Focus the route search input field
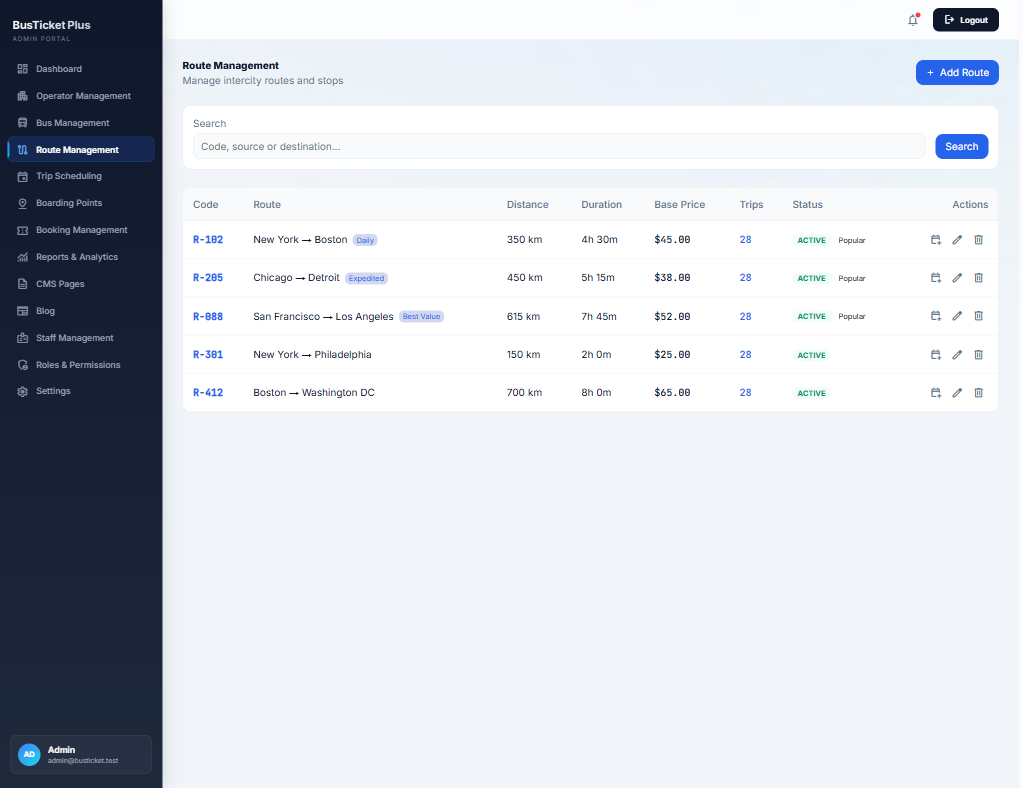1022x788 pixels. 559,147
